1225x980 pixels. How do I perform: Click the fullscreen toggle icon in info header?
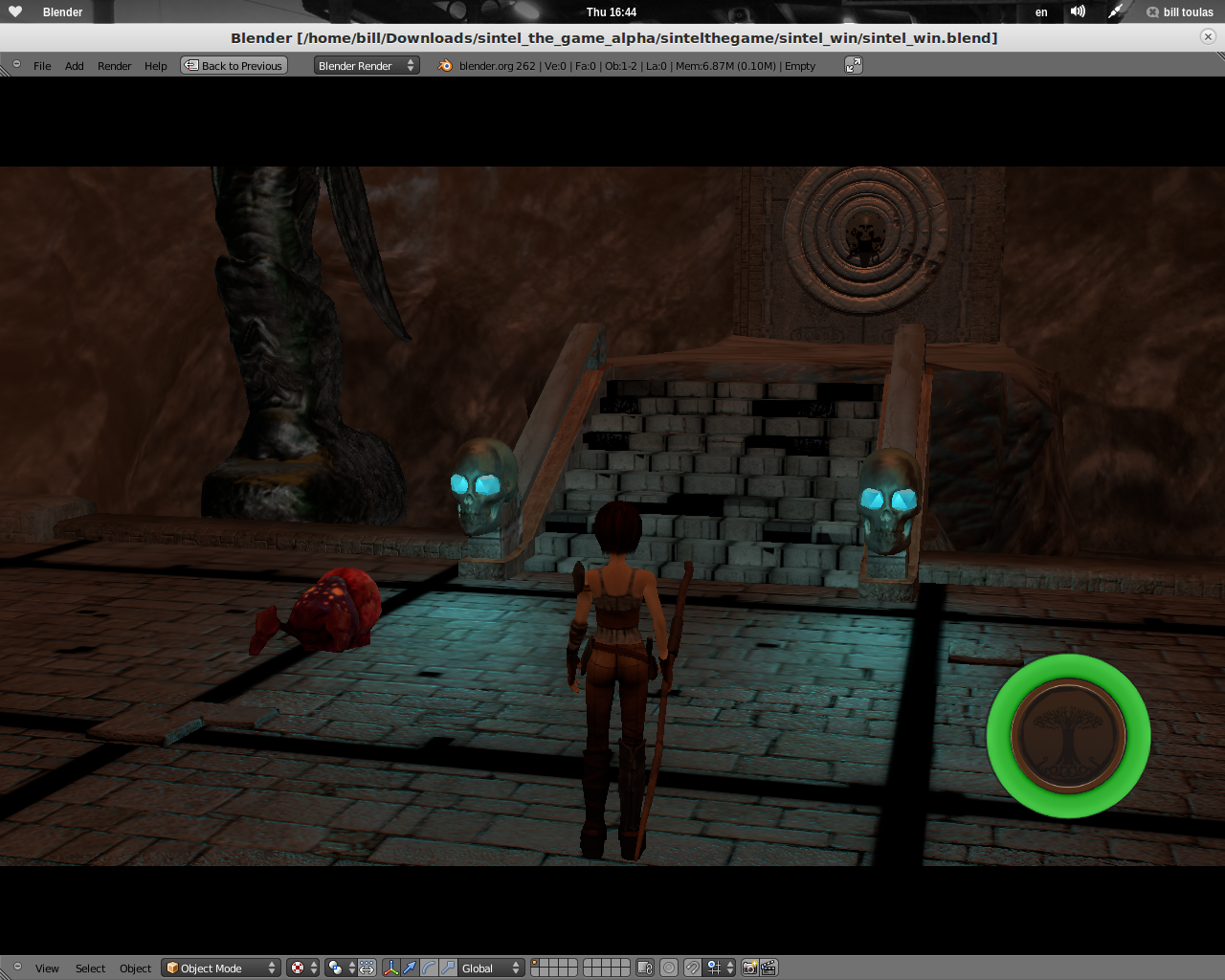coord(854,65)
